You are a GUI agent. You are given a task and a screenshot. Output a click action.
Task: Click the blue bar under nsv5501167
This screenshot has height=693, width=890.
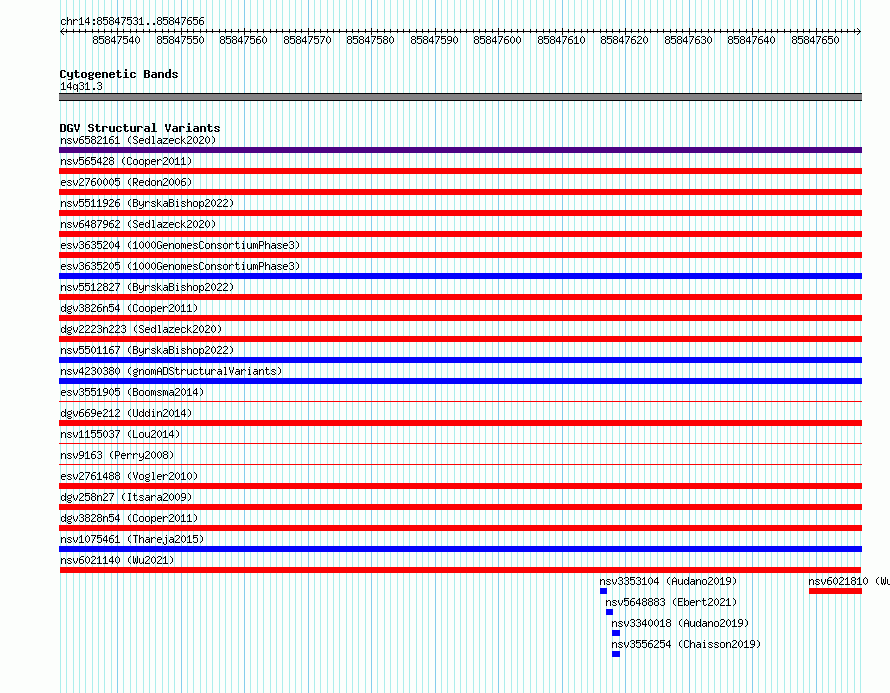pyautogui.click(x=460, y=360)
